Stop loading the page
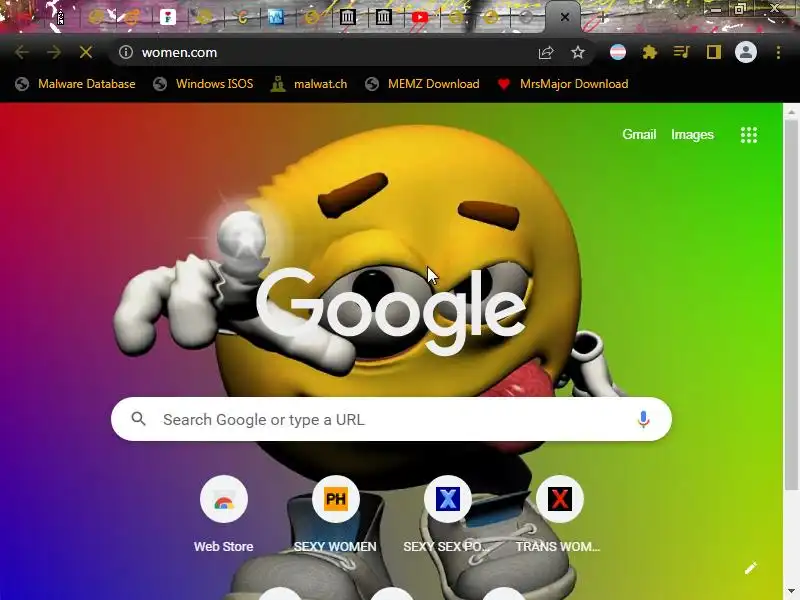The height and width of the screenshot is (600, 800). [86, 52]
